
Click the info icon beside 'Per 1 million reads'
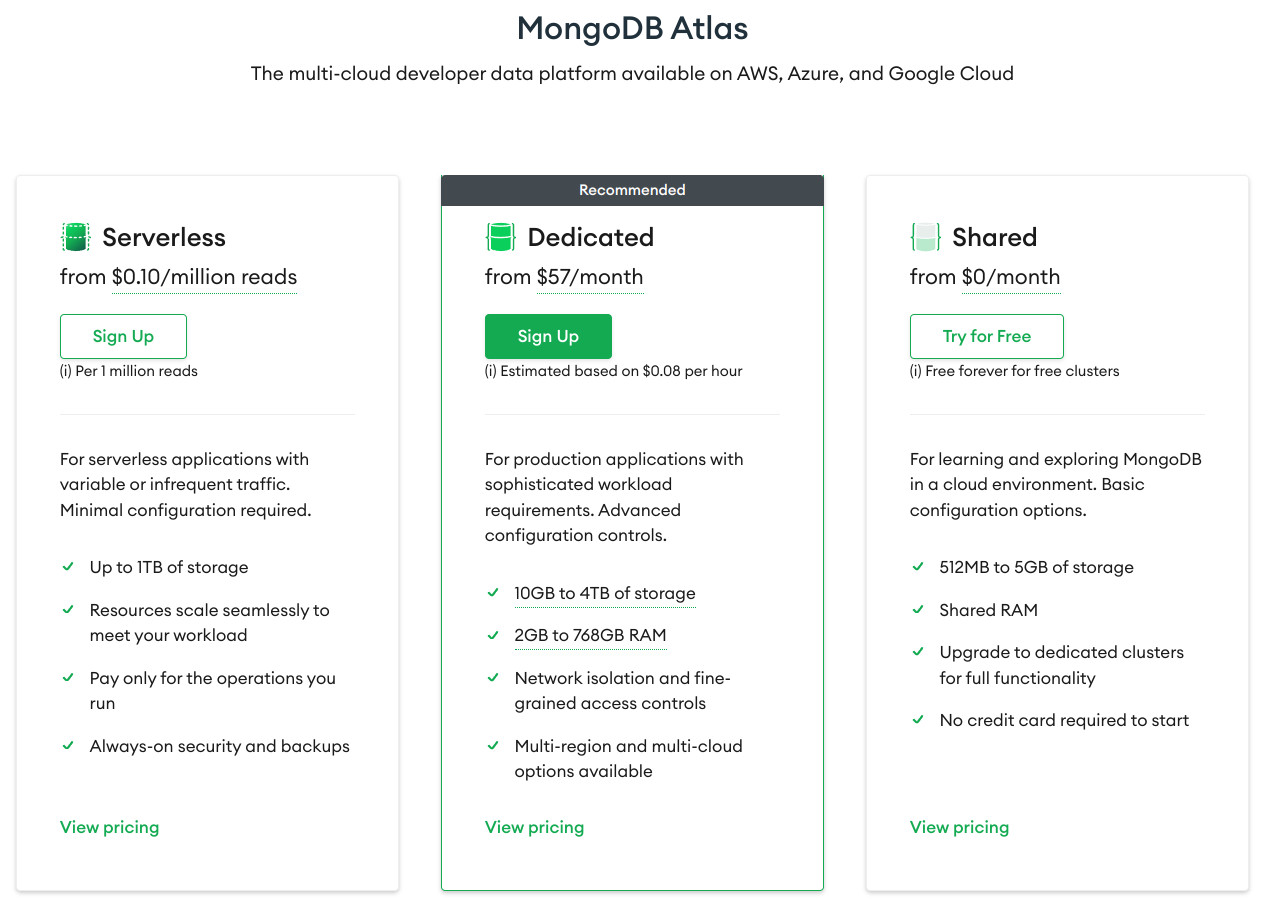click(x=64, y=370)
